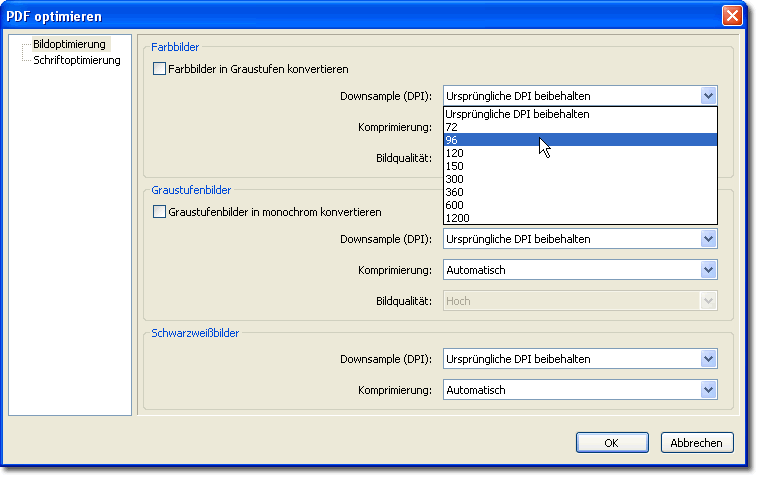Enable Farbbilder in Graustufen konvertieren checkbox

[159, 69]
